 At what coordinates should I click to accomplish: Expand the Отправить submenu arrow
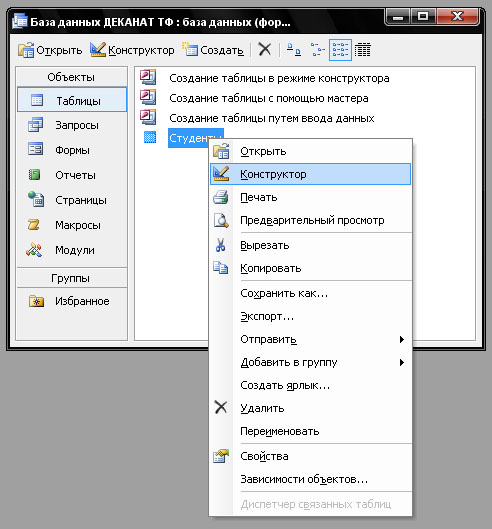click(x=402, y=339)
